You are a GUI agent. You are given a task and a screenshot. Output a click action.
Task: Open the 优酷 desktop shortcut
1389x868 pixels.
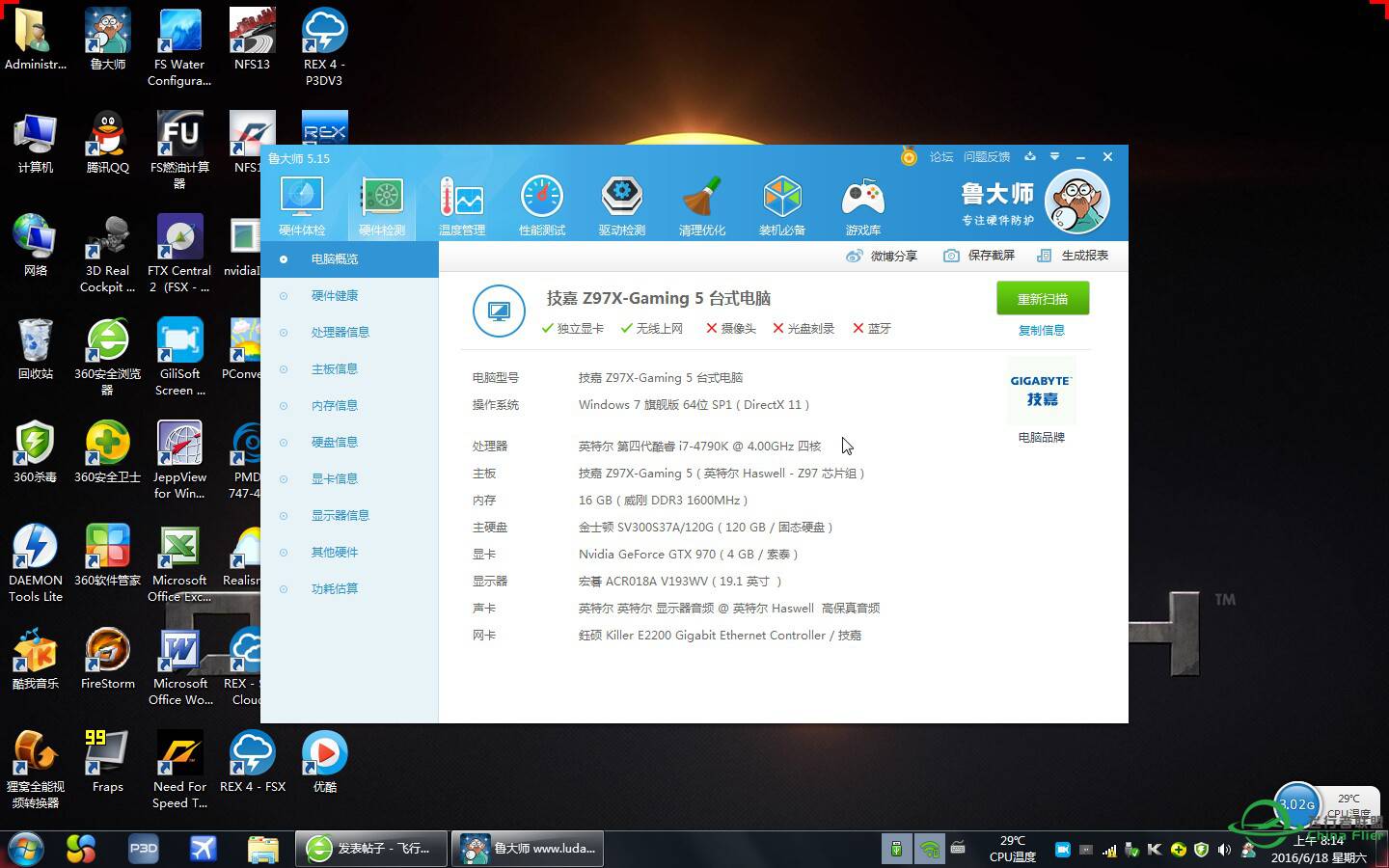pyautogui.click(x=324, y=761)
